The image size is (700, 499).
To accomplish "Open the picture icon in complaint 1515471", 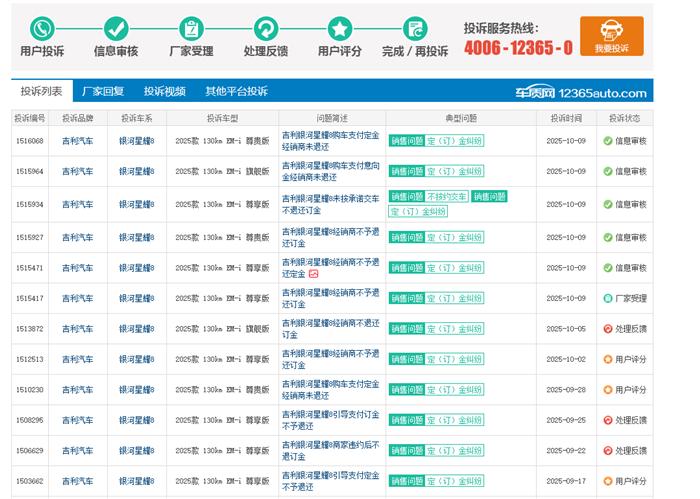I will click(313, 274).
